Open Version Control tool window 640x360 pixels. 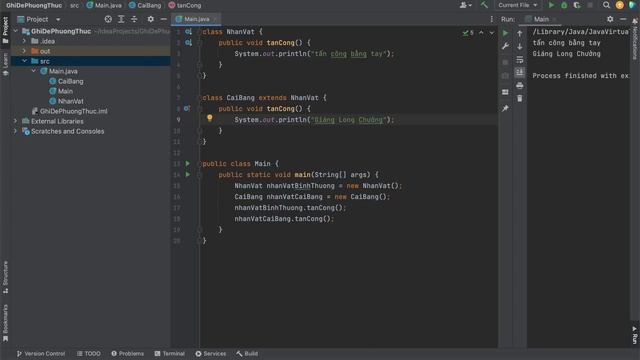(x=41, y=353)
